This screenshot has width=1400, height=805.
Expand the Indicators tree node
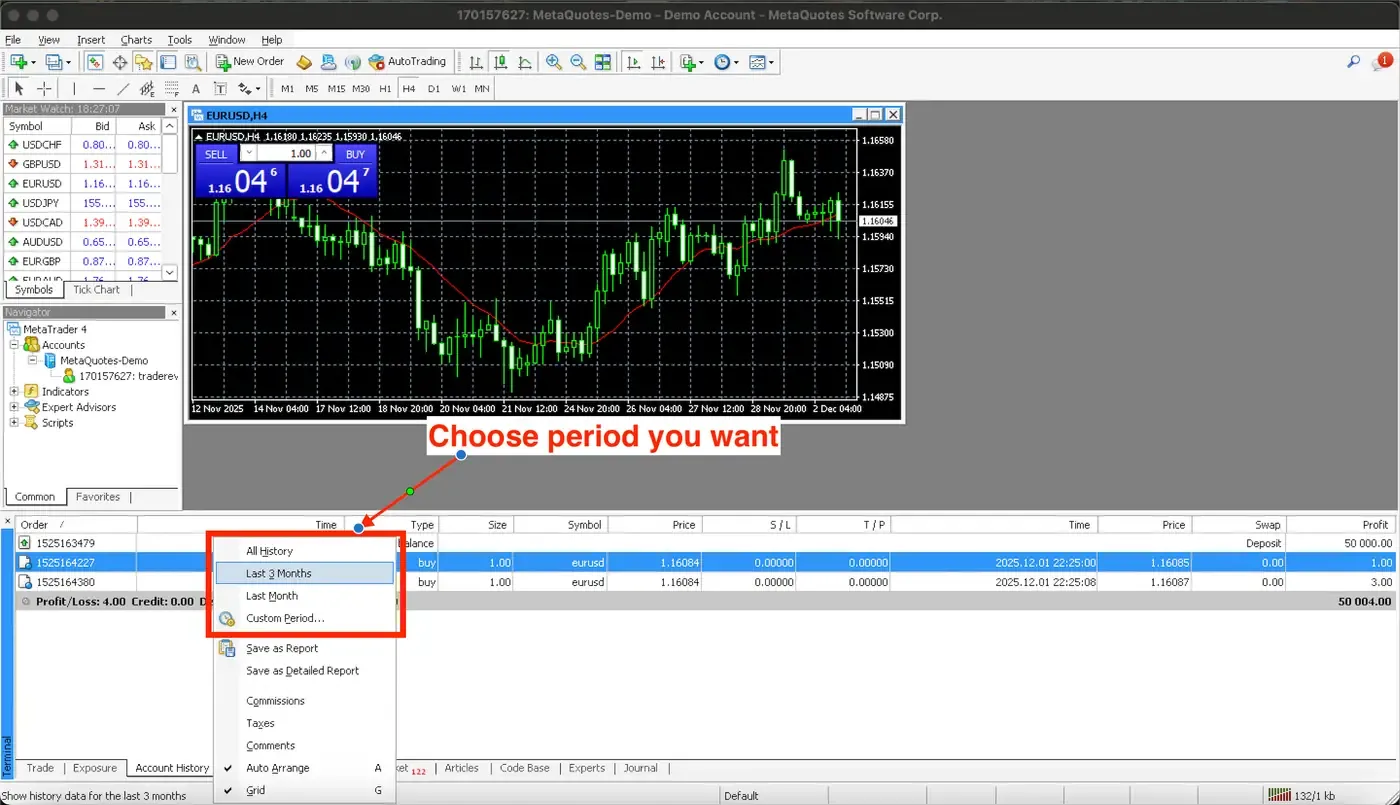pos(14,392)
